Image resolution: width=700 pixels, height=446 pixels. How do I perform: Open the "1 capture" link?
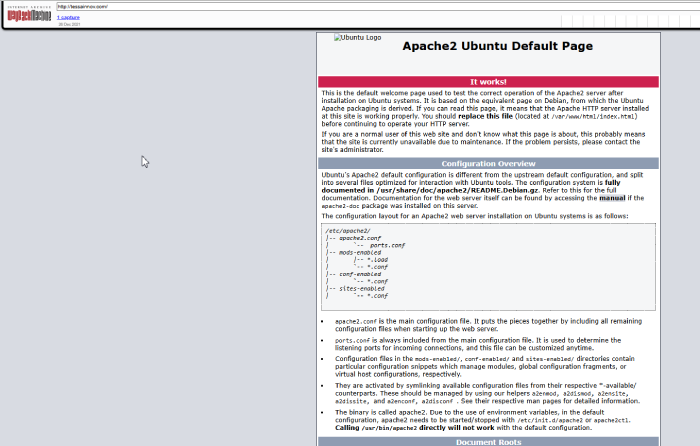point(67,18)
